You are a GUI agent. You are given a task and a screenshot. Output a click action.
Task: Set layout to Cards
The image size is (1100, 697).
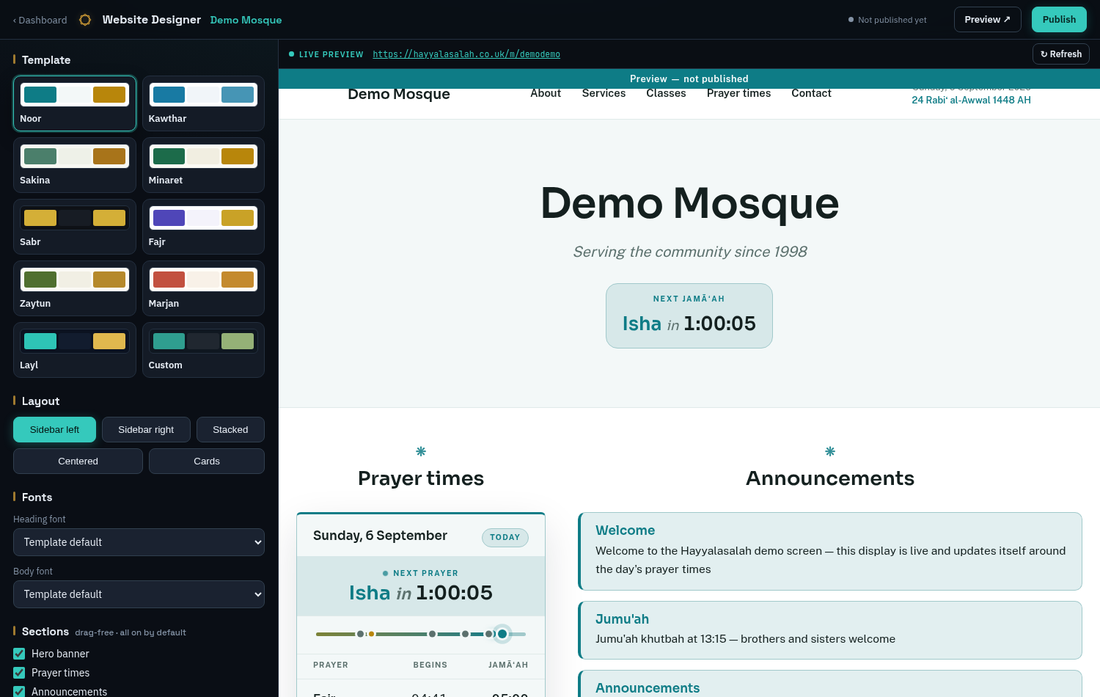pos(206,461)
